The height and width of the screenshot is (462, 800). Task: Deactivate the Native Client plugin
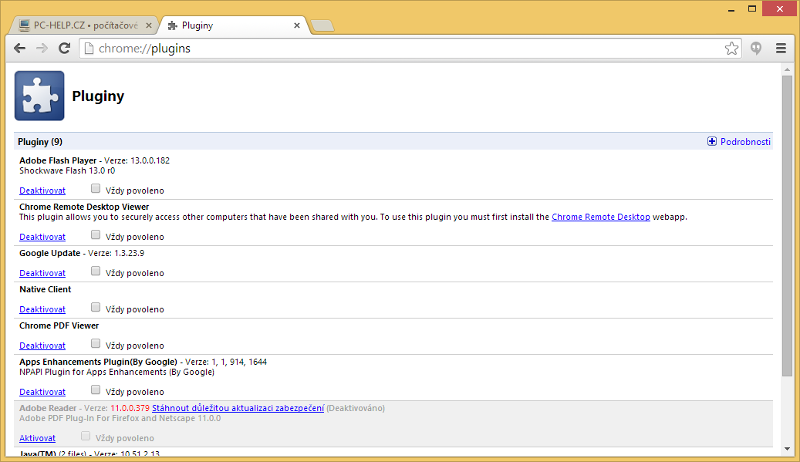coord(42,309)
